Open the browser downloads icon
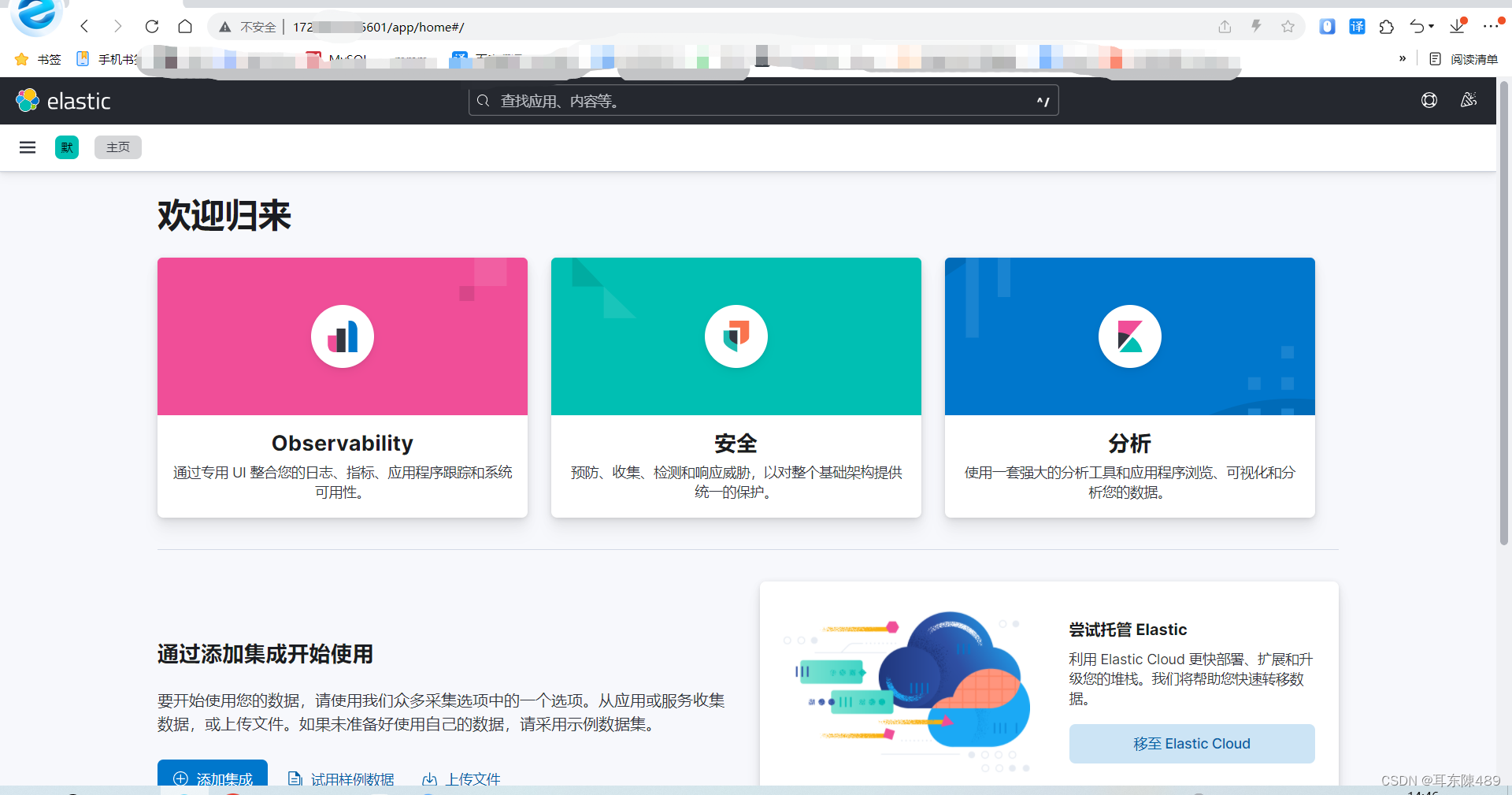 pyautogui.click(x=1457, y=26)
